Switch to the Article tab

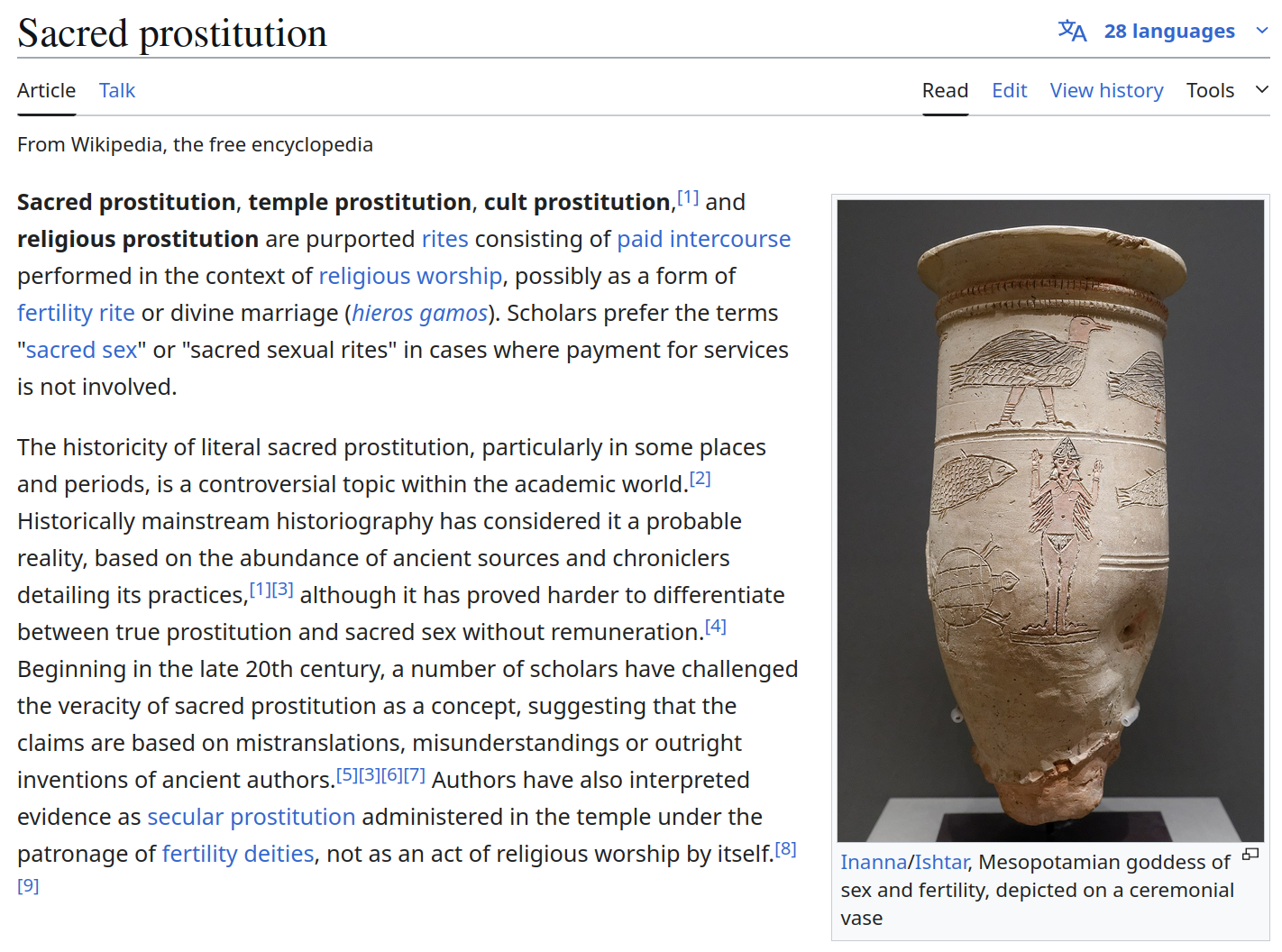[46, 90]
